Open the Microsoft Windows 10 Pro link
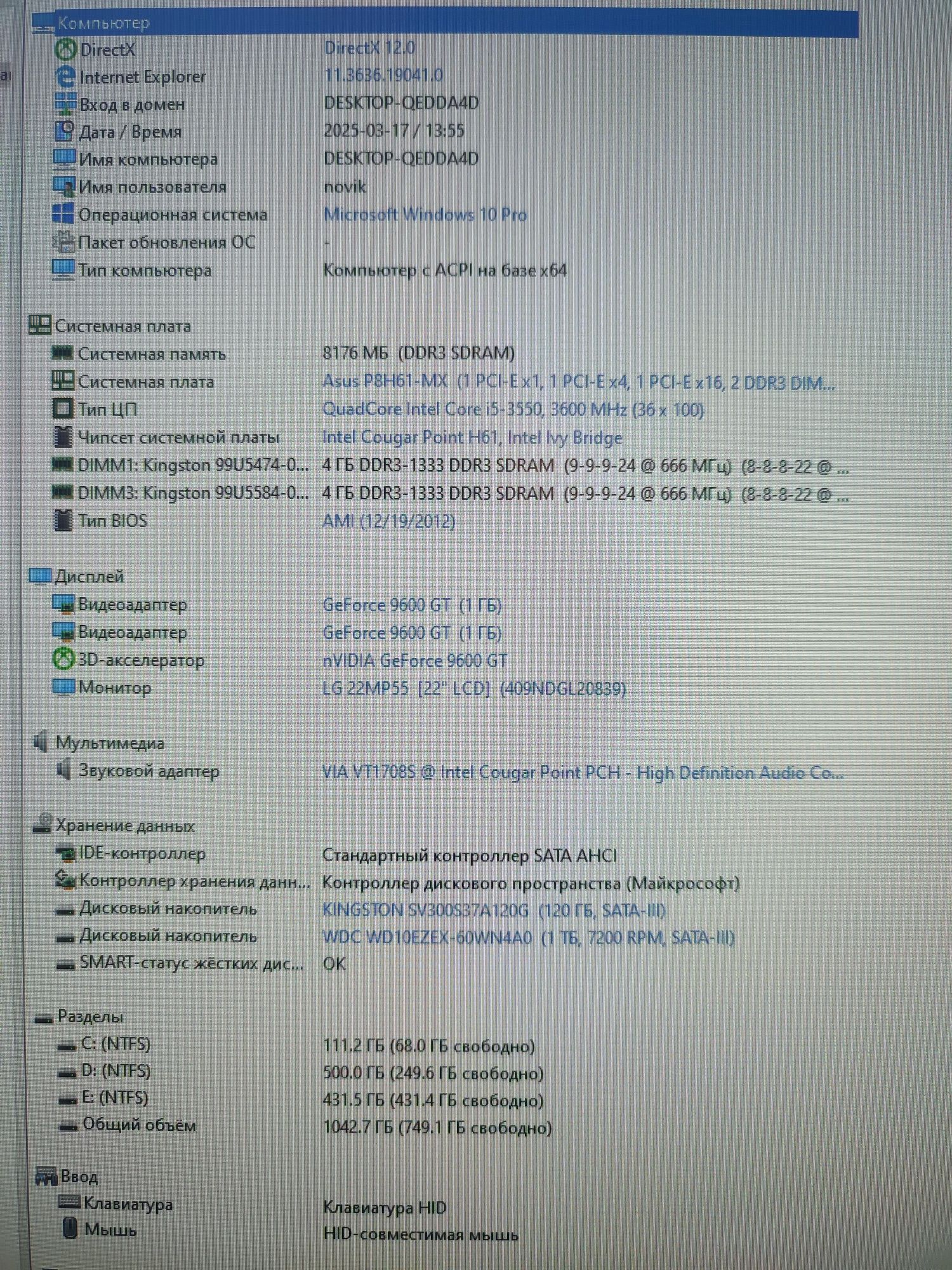Viewport: 952px width, 1270px height. [x=425, y=215]
